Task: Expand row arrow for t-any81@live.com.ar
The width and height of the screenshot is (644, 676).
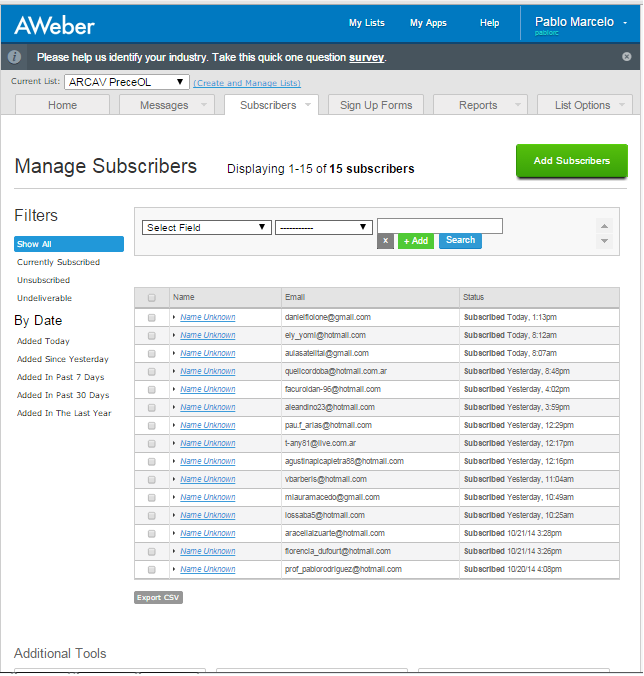Action: (174, 443)
